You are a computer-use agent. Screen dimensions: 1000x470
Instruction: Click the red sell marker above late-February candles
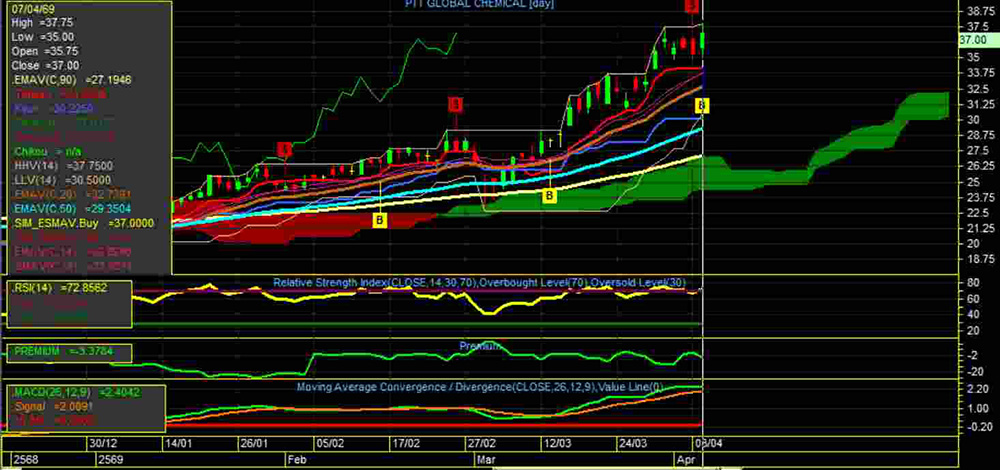[455, 104]
